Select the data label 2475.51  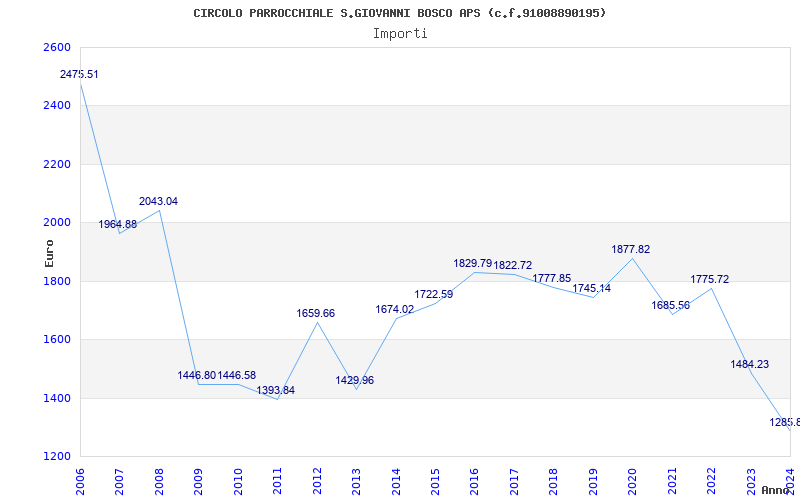pyautogui.click(x=79, y=74)
